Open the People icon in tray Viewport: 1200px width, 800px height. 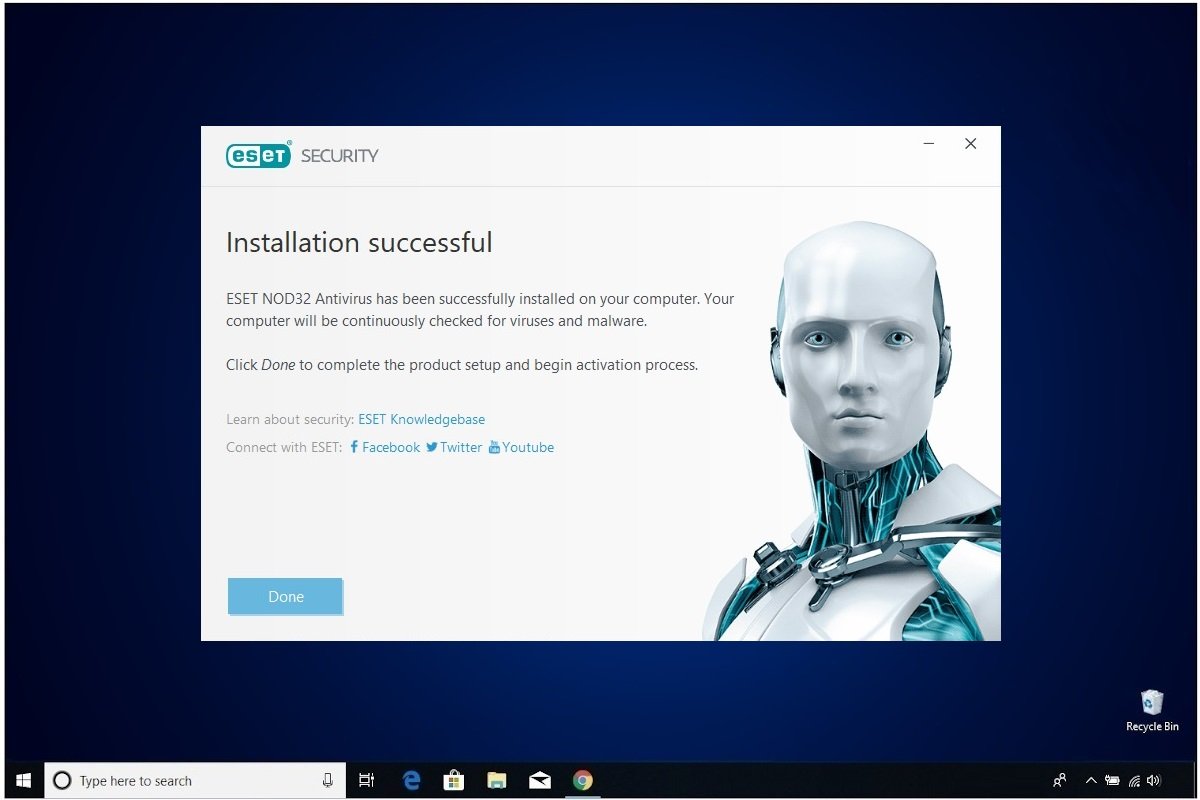click(x=1060, y=781)
